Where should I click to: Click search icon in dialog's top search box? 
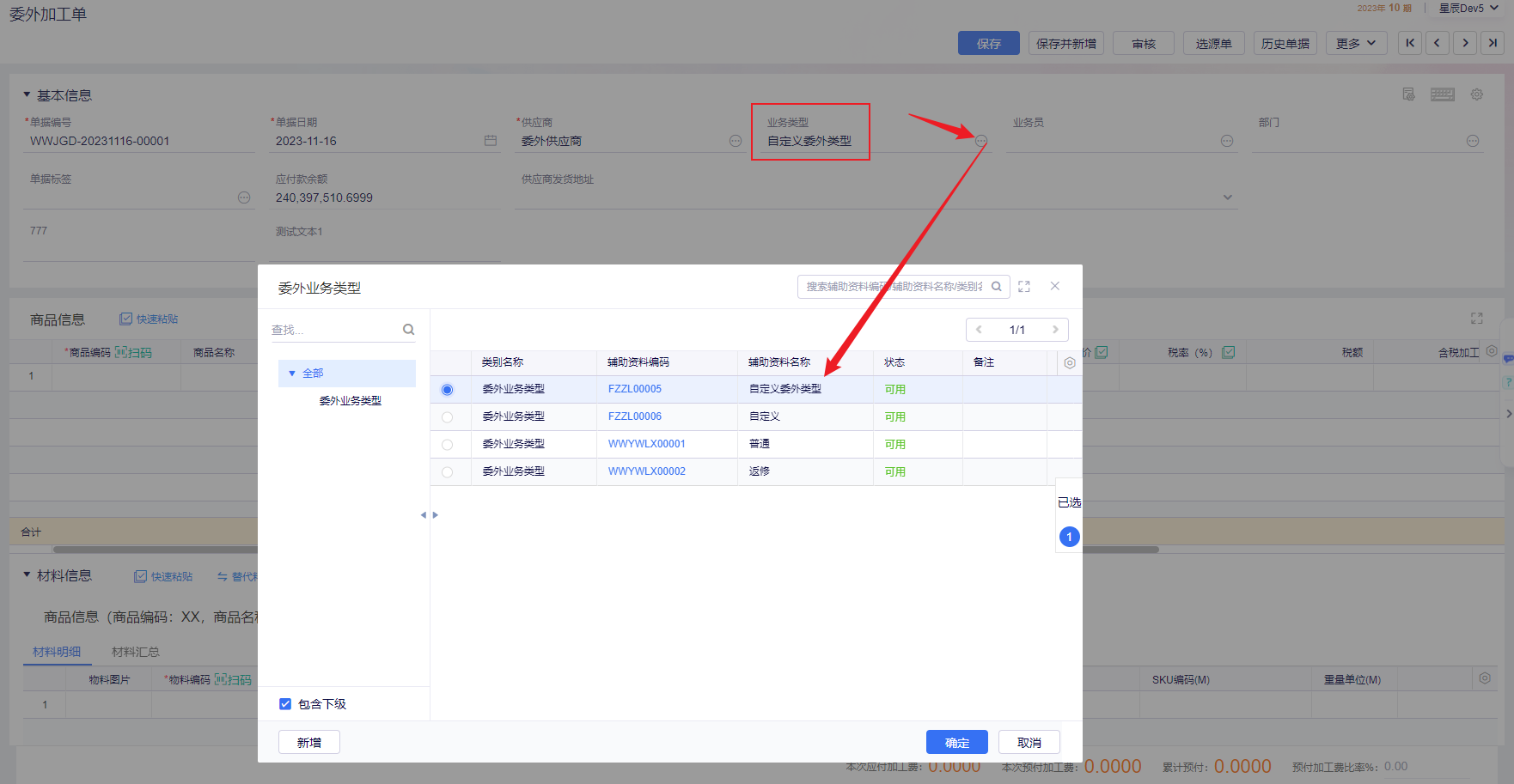pyautogui.click(x=997, y=287)
